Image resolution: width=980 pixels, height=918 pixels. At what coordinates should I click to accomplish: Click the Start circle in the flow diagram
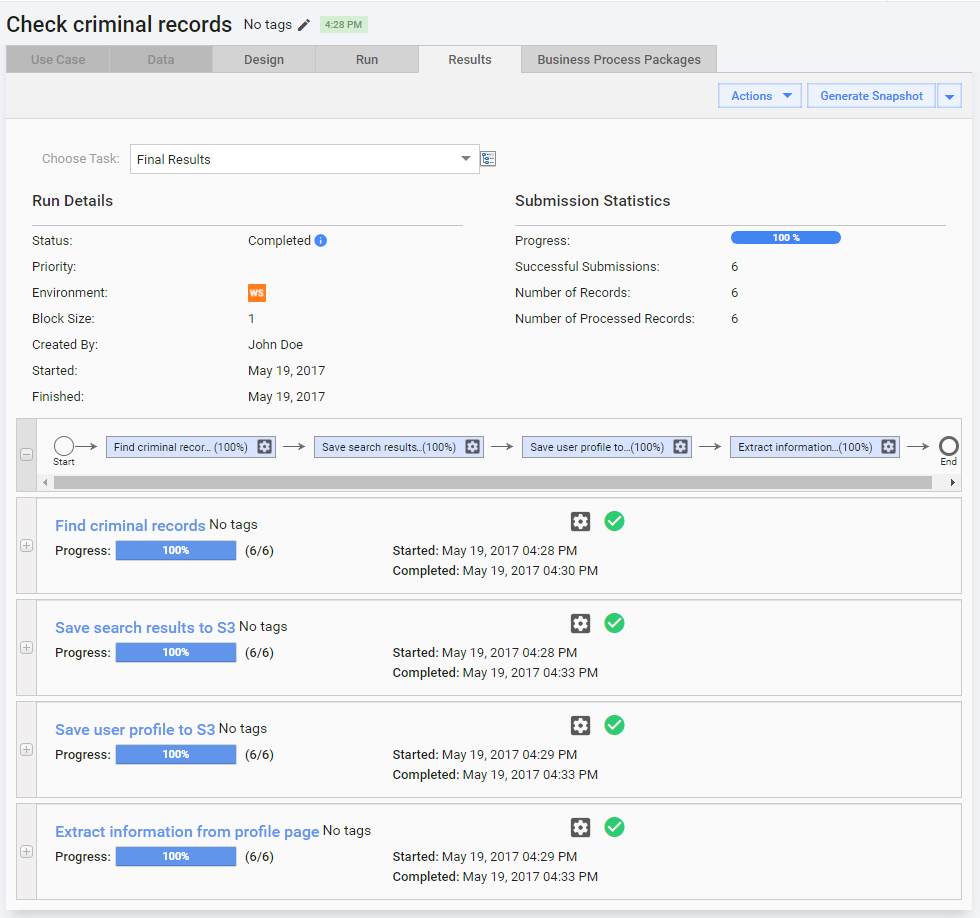coord(64,446)
